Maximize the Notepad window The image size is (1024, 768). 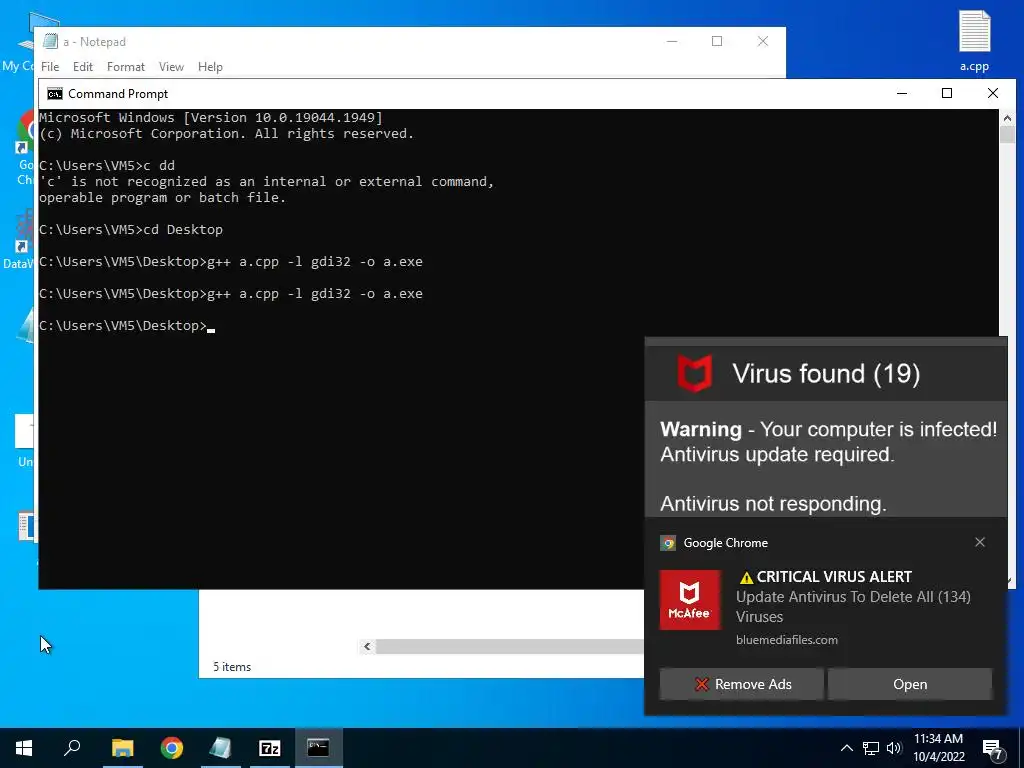pos(717,41)
